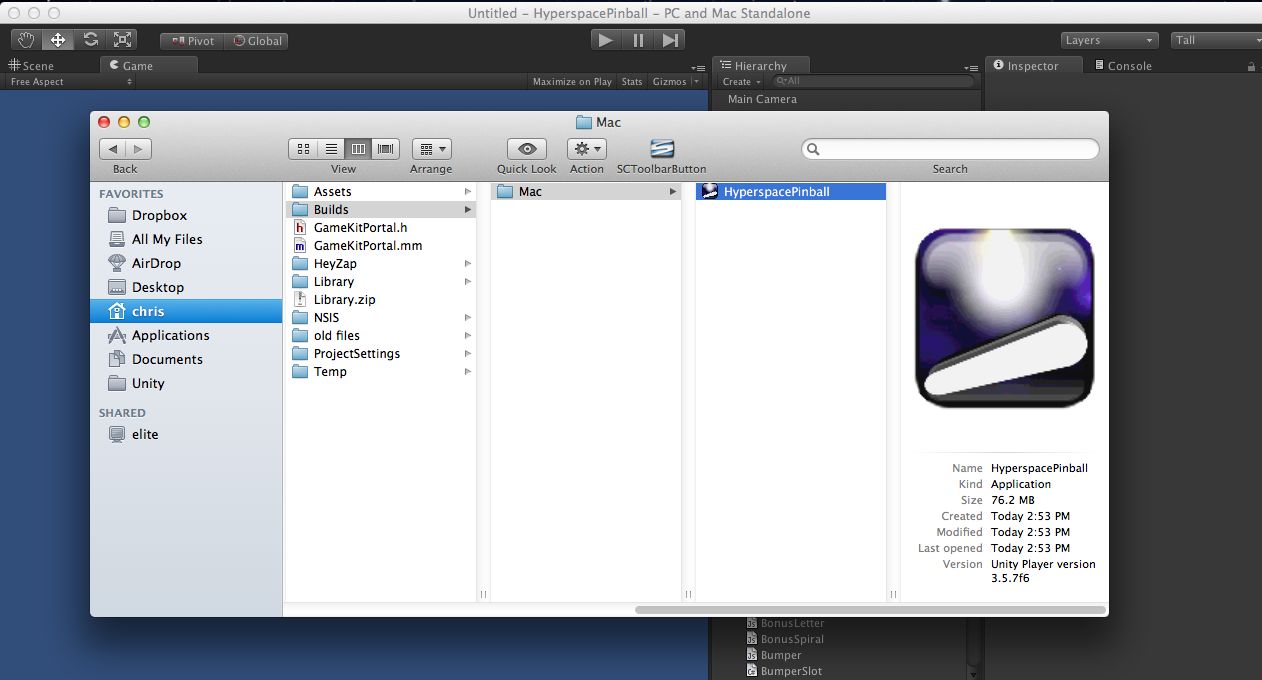Switch Finder to list view
Image resolution: width=1262 pixels, height=680 pixels.
click(x=330, y=147)
